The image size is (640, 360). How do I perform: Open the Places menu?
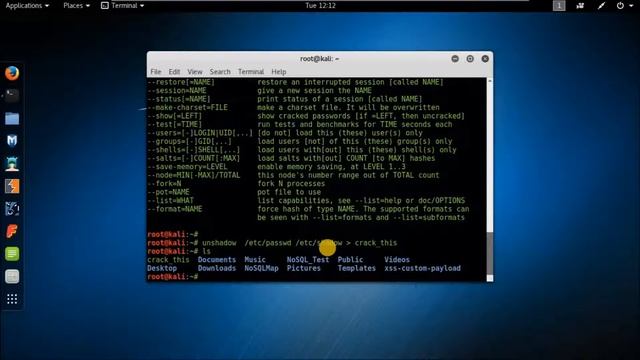(76, 6)
